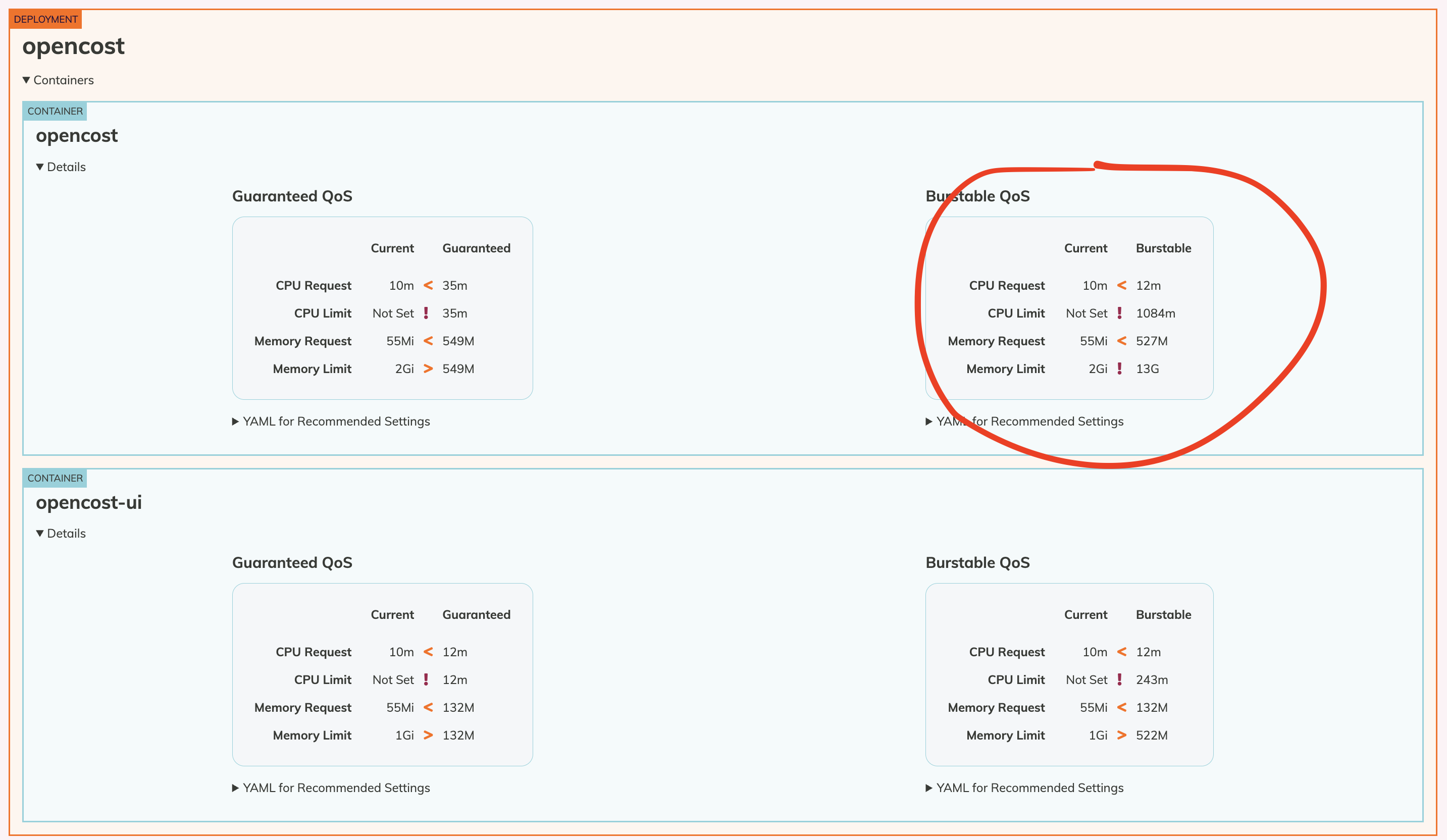Viewport: 1447px width, 840px height.
Task: Click the Burstable column header in opencost-ui table
Action: click(x=1163, y=614)
